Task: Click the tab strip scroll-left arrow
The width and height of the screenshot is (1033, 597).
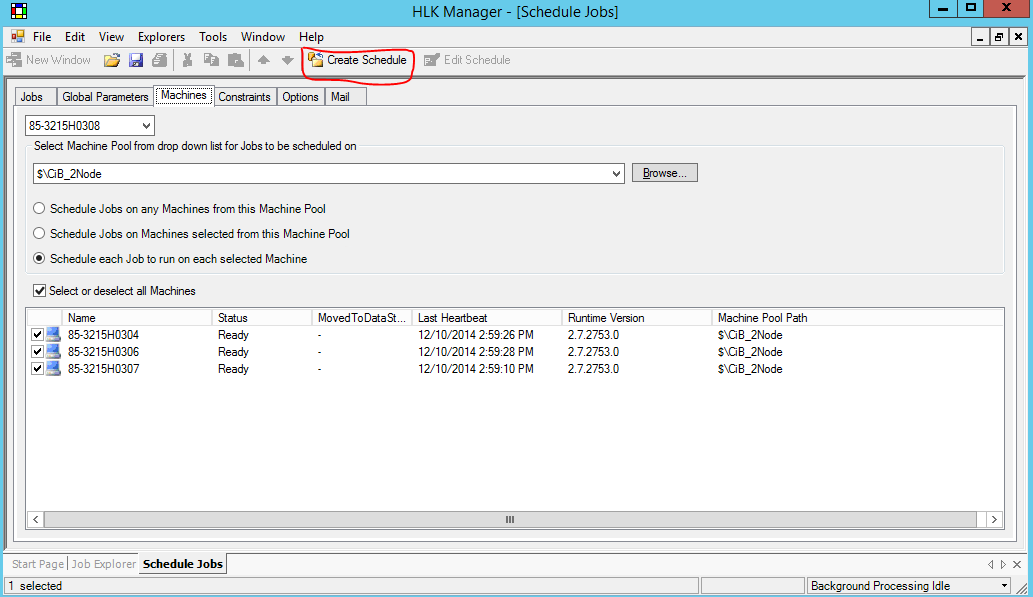Action: (x=991, y=565)
